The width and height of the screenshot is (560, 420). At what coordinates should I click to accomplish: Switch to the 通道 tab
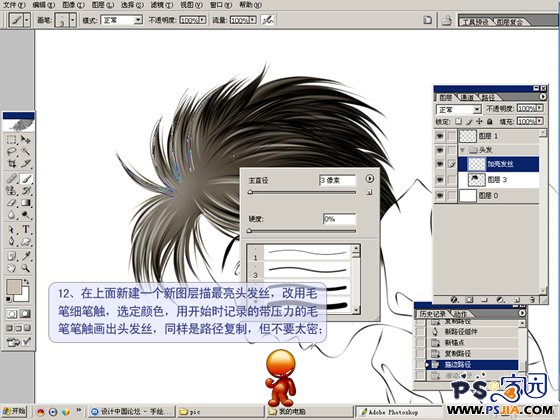click(467, 97)
